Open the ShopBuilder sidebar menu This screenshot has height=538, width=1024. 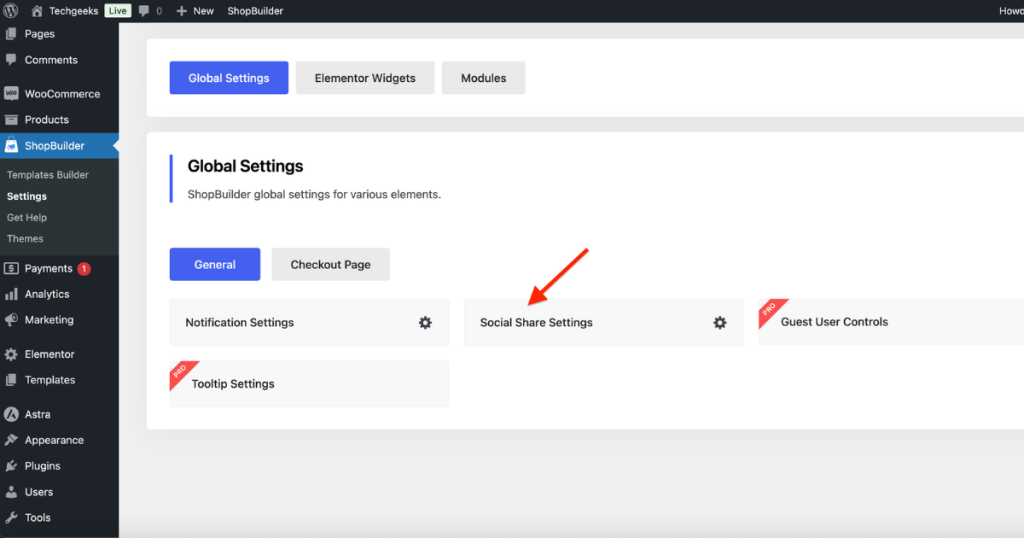click(59, 146)
